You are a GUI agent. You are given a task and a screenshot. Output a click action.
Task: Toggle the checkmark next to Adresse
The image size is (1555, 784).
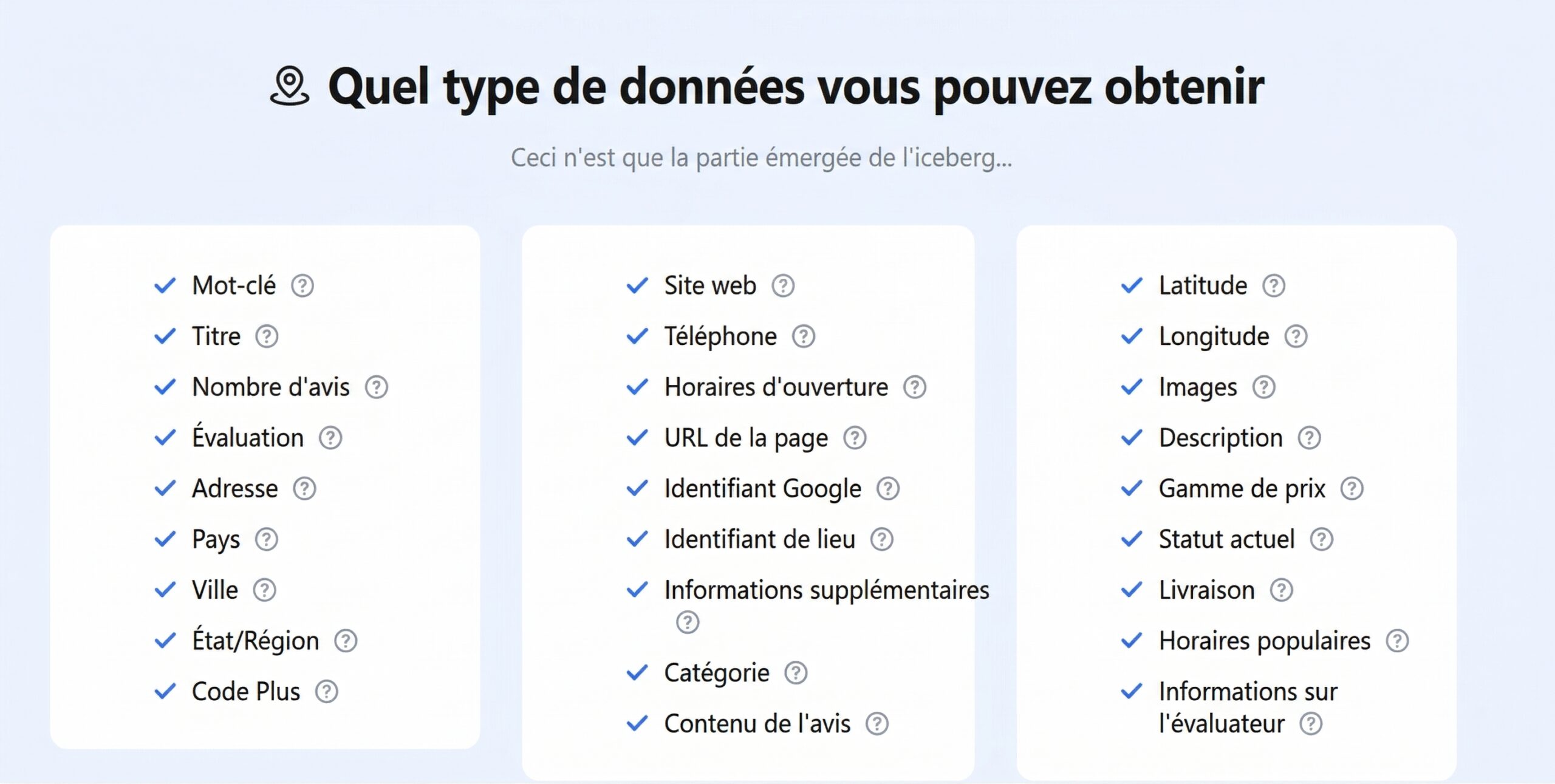[x=163, y=488]
